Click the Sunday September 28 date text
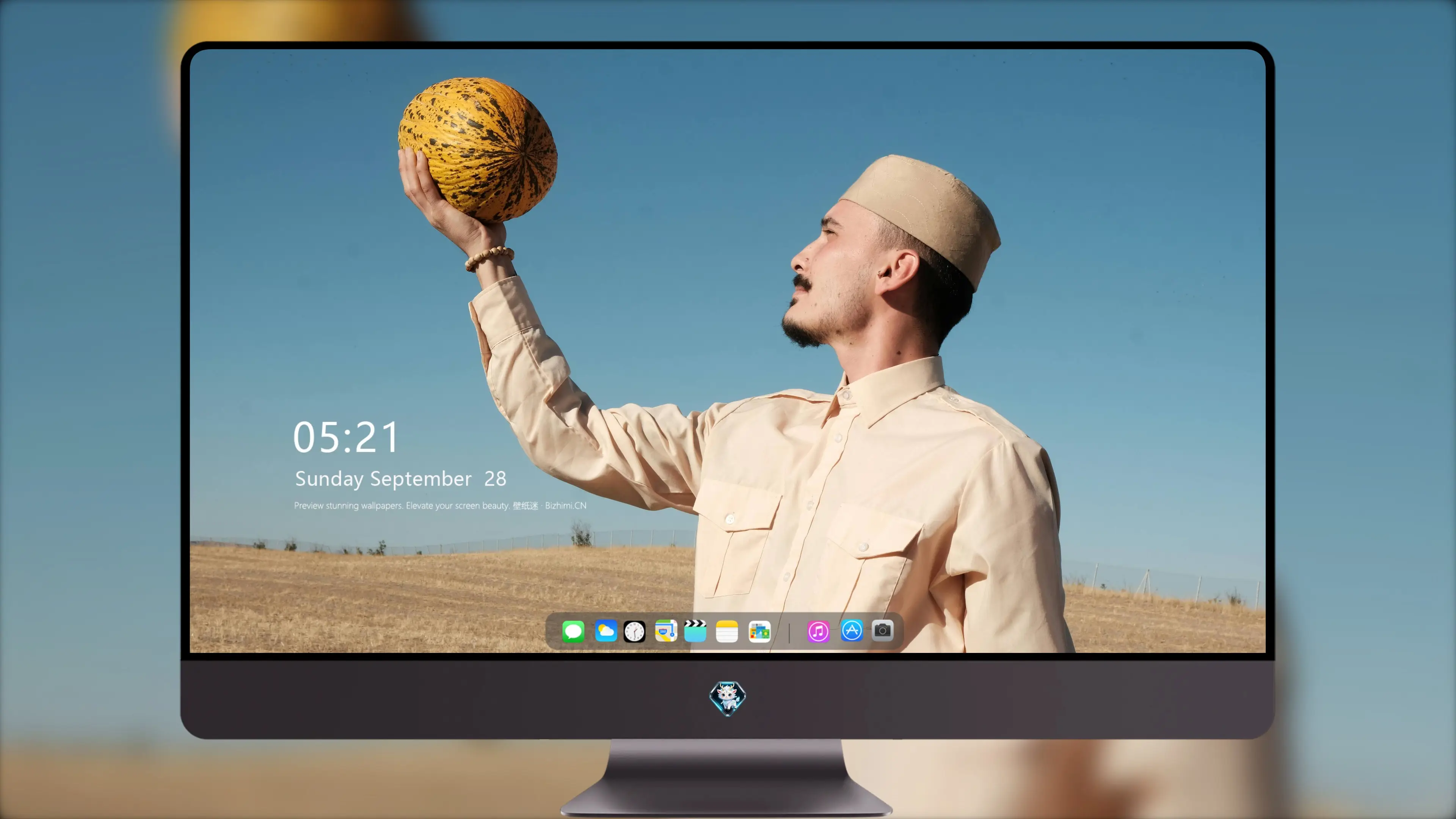This screenshot has width=1456, height=819. 401,479
